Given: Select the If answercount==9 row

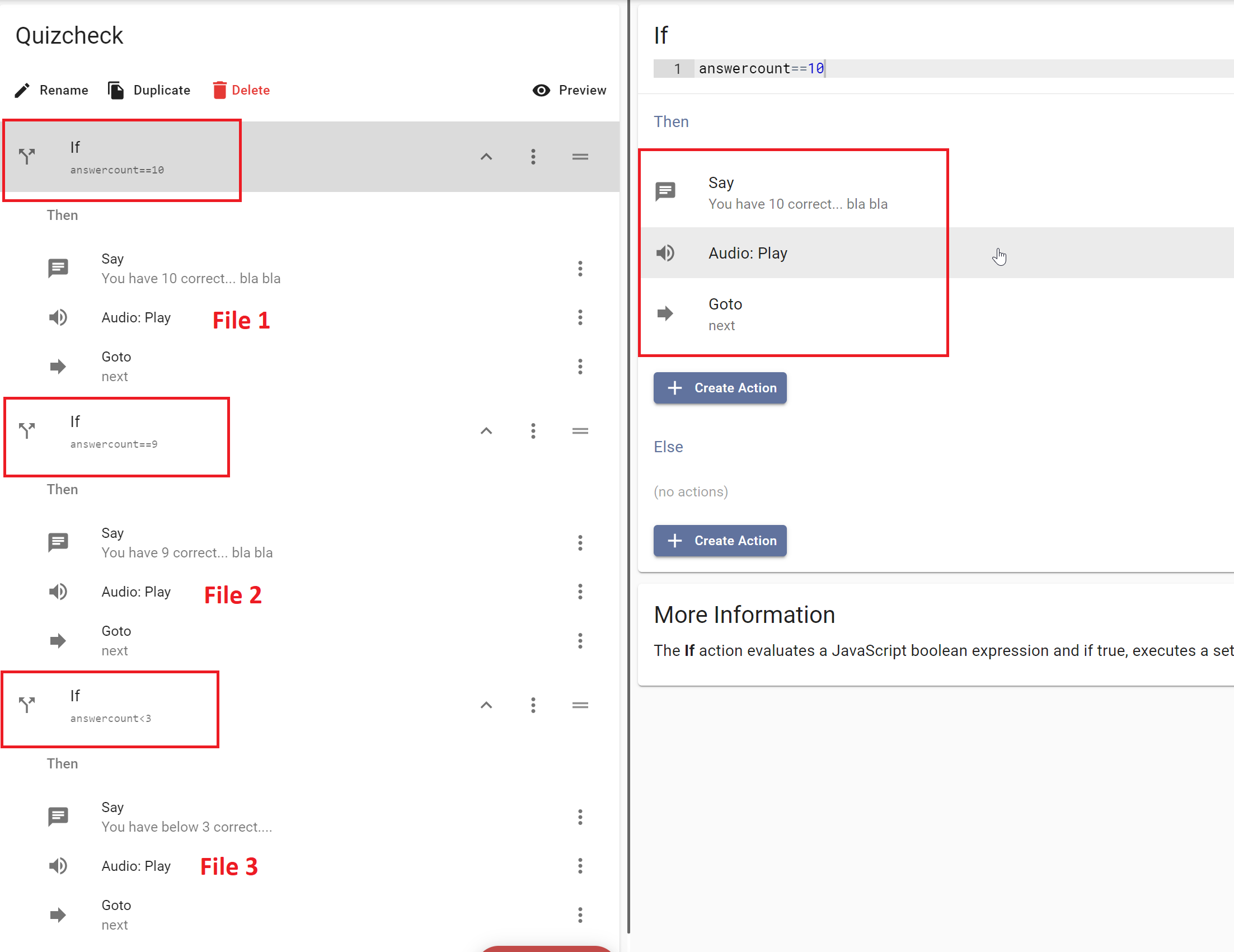Looking at the screenshot, I should [309, 431].
